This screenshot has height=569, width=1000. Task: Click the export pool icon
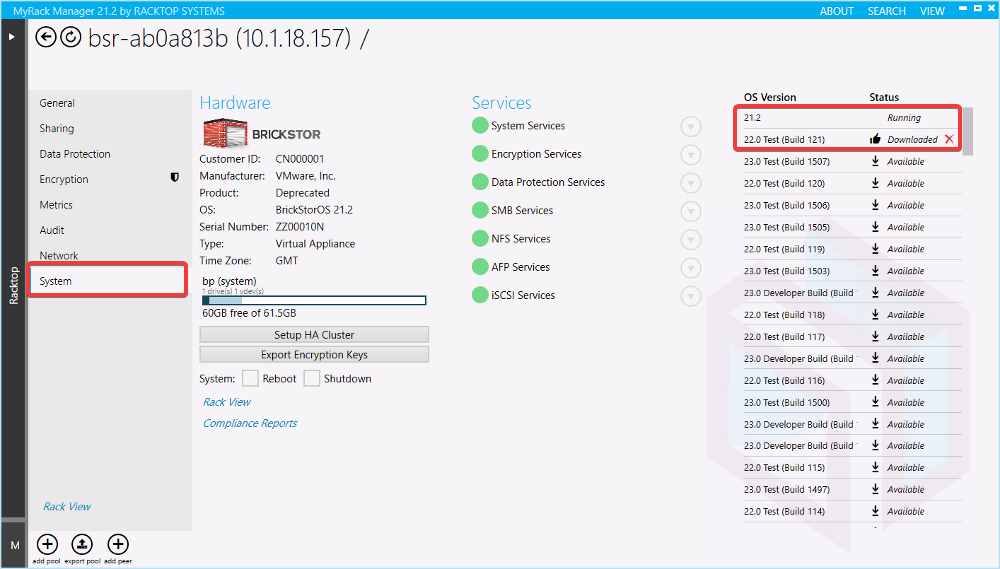(x=82, y=544)
